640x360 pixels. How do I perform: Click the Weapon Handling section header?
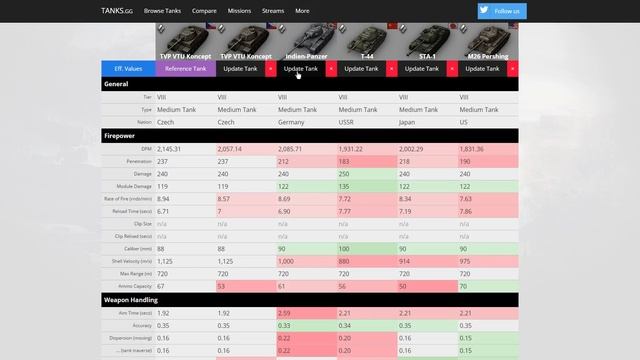(x=310, y=300)
